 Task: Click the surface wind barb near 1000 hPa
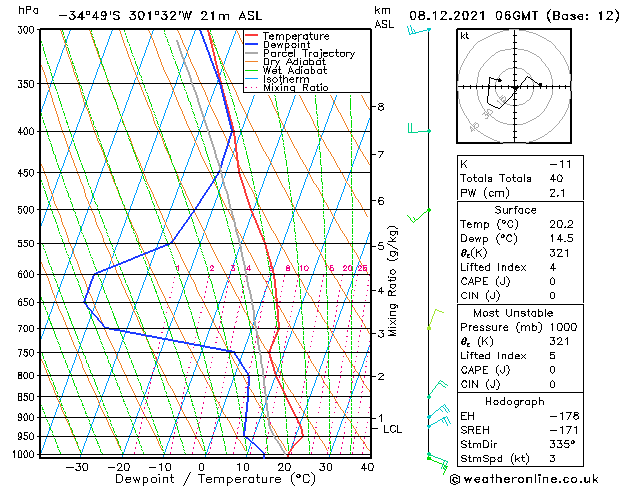tap(438, 462)
